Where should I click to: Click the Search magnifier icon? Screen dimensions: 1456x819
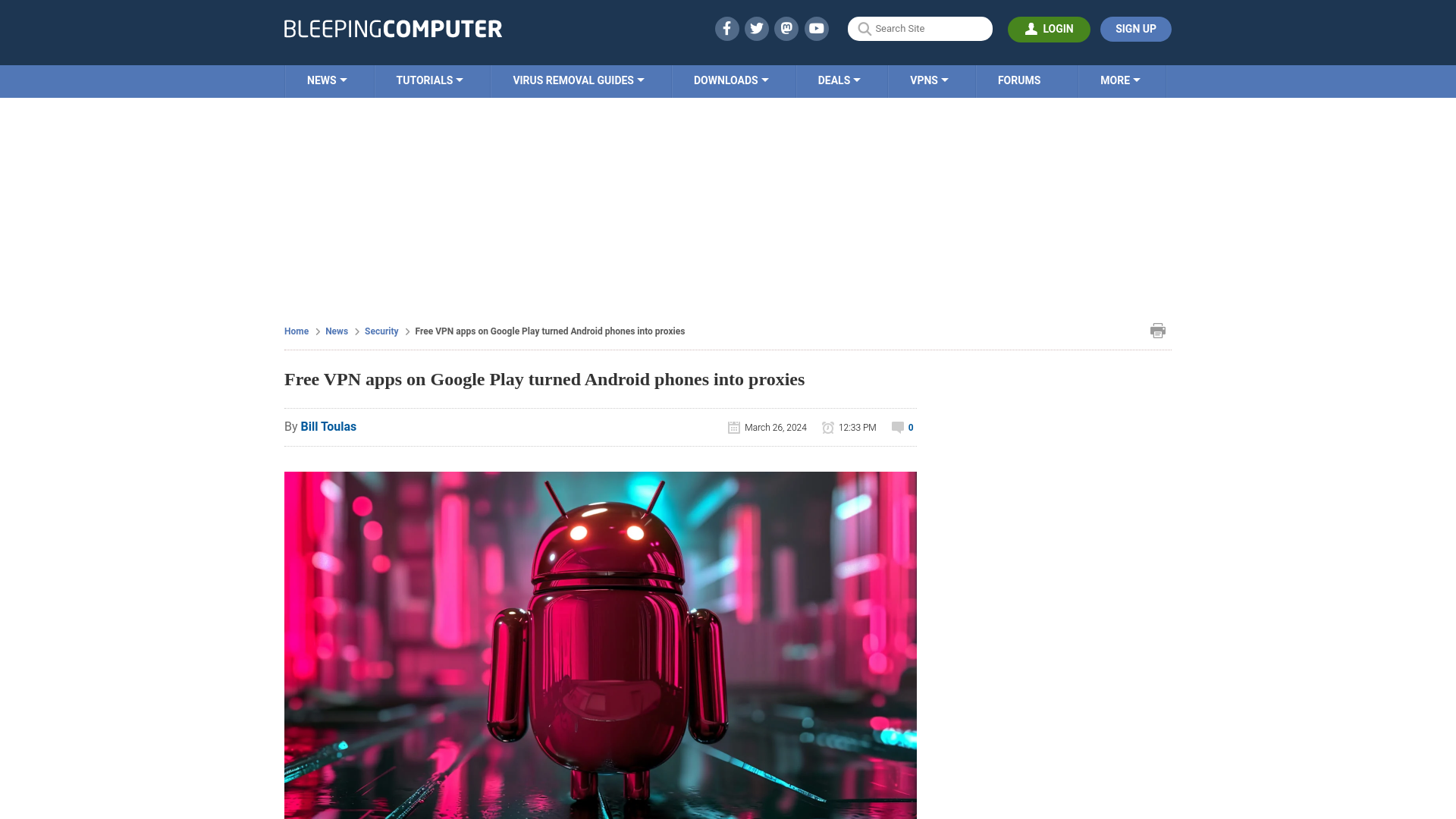(x=864, y=28)
